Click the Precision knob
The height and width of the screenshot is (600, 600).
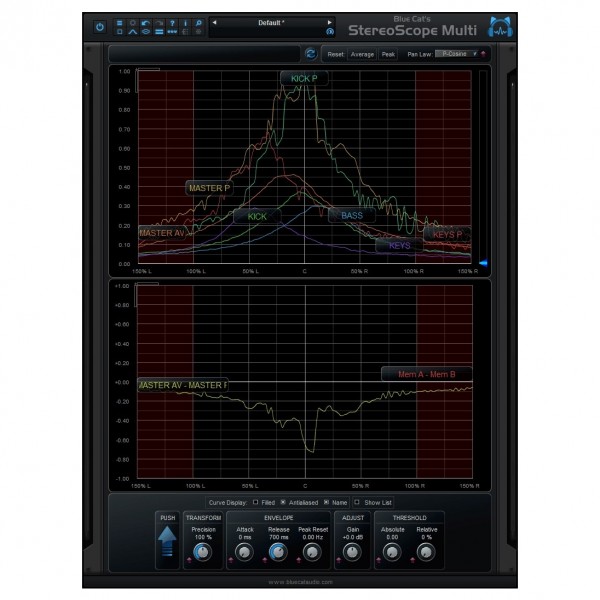(202, 552)
